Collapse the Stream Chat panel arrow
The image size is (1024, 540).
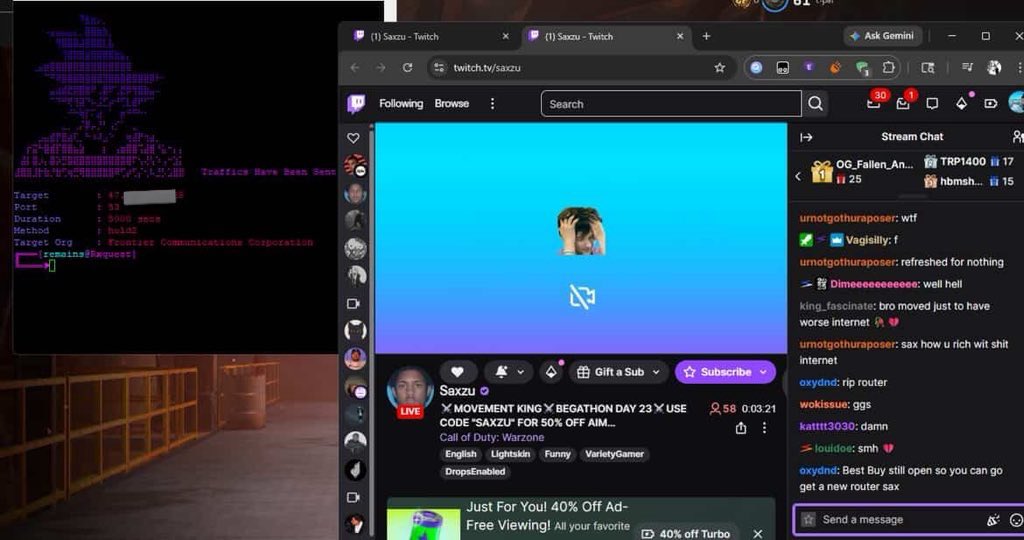[x=807, y=137]
